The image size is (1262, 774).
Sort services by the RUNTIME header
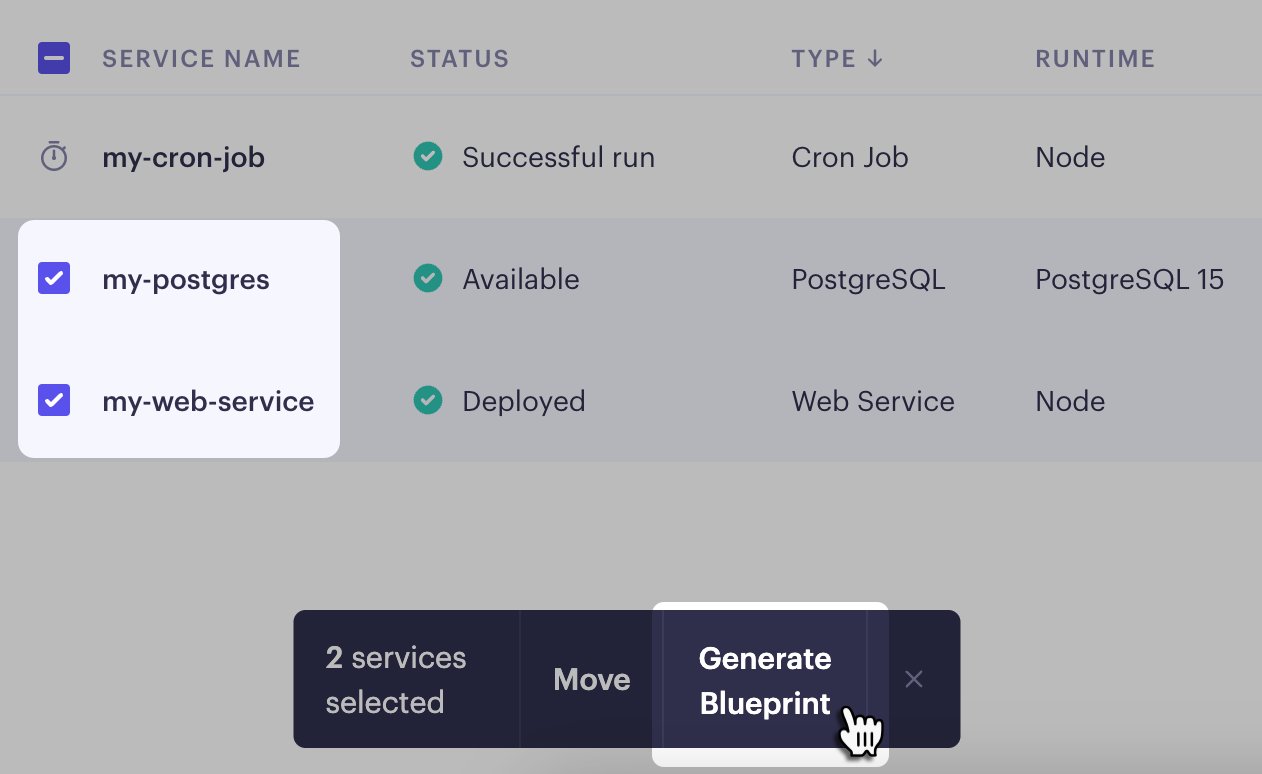[1095, 58]
